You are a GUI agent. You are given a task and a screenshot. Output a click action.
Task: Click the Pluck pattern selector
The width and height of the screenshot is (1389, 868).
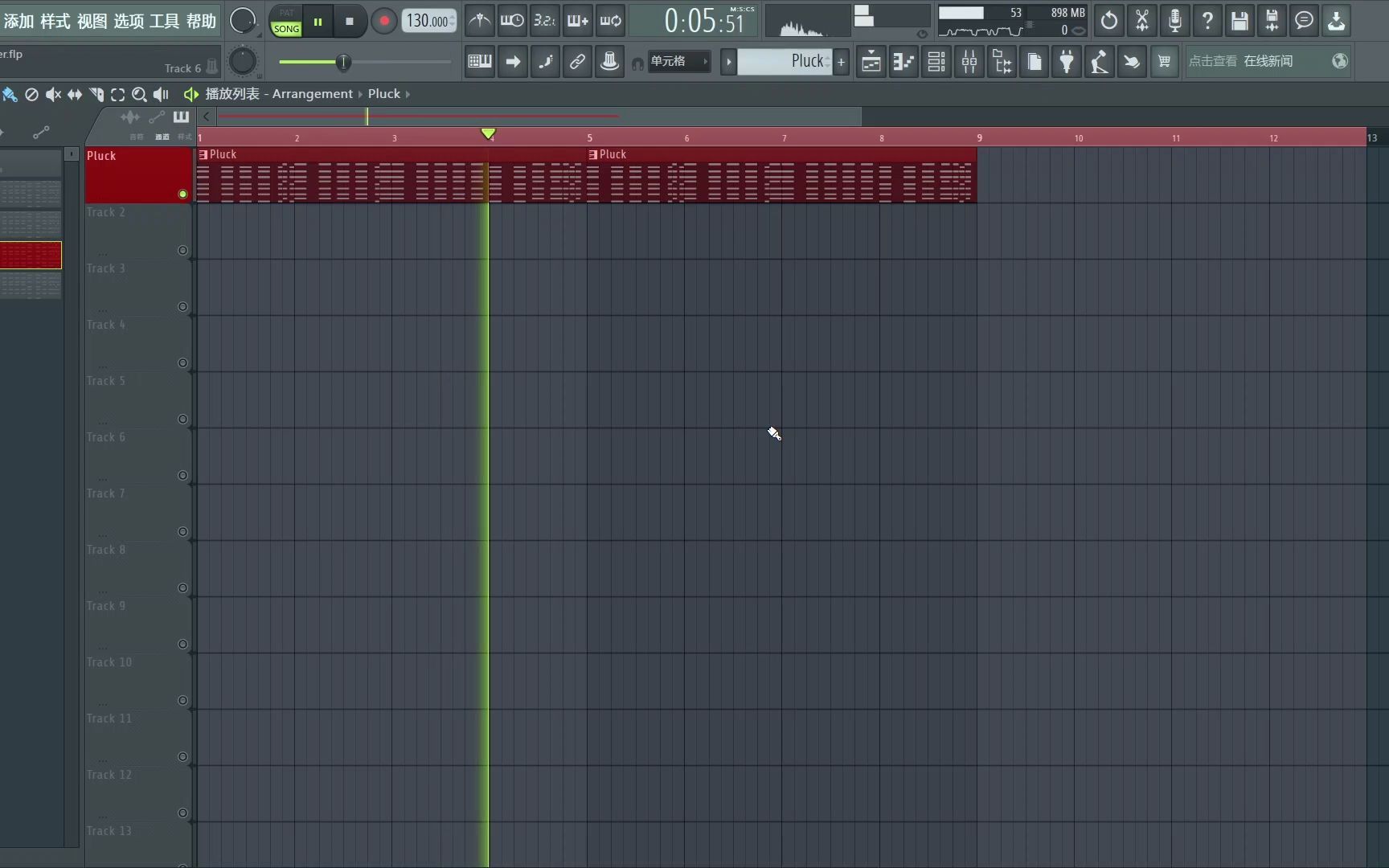pyautogui.click(x=785, y=61)
